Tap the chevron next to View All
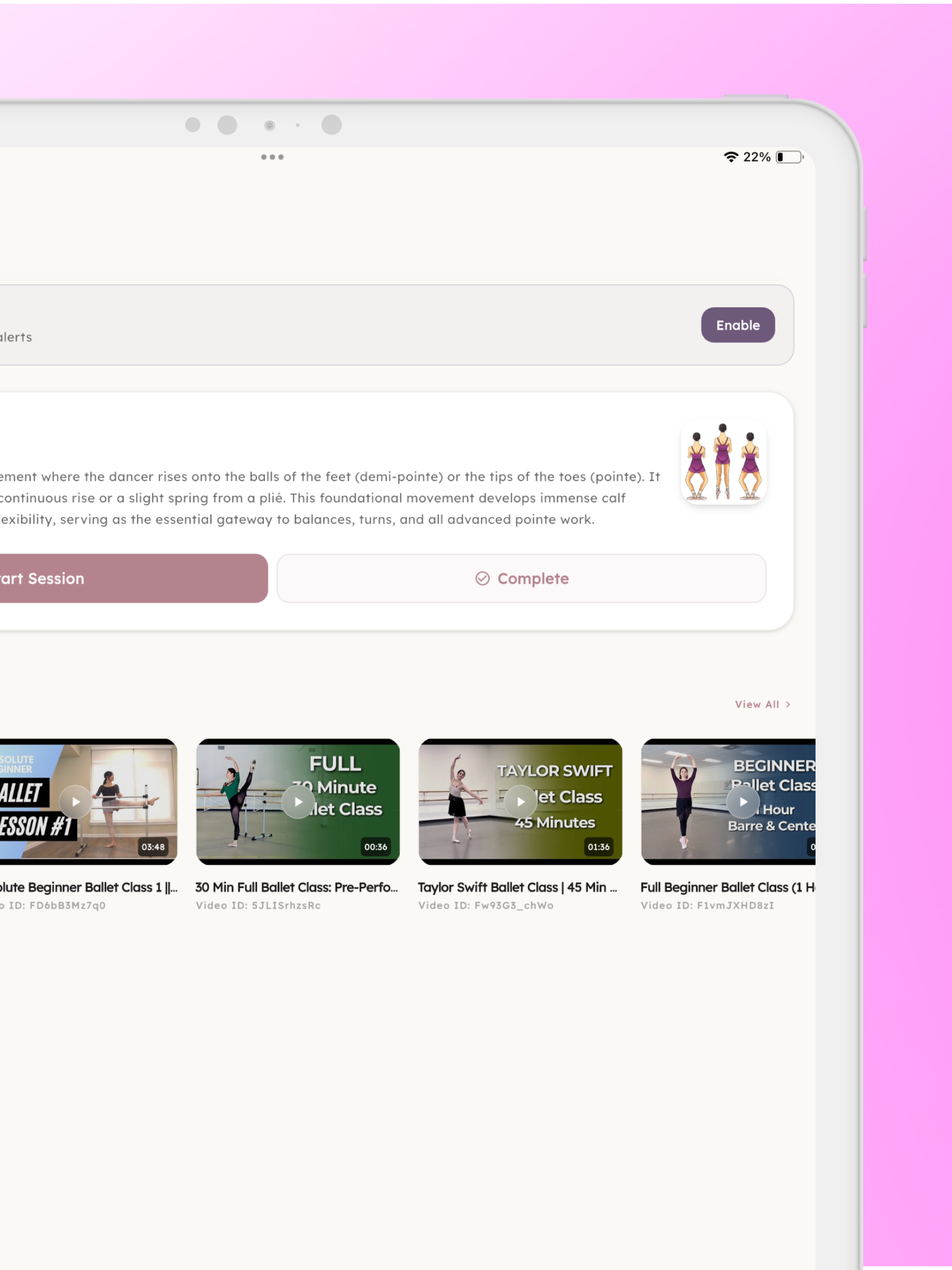Screen dimensions: 952x1270 (x=788, y=705)
